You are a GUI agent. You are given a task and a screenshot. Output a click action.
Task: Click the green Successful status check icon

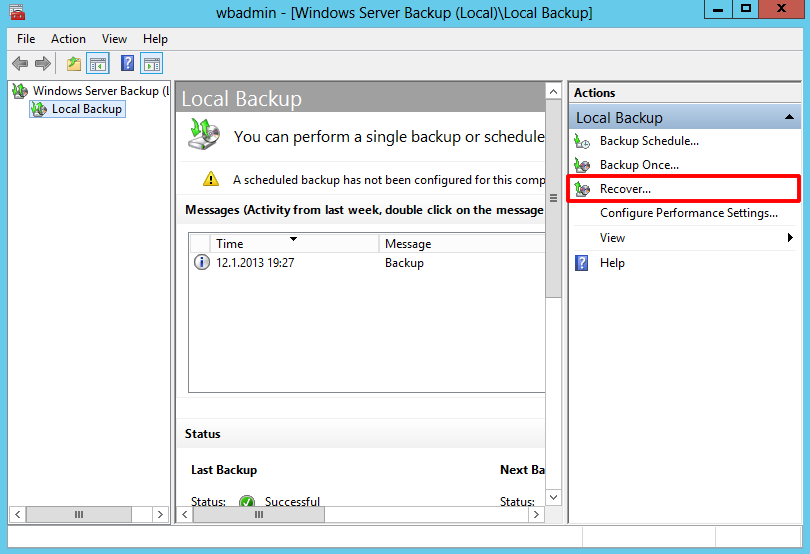coord(247,501)
